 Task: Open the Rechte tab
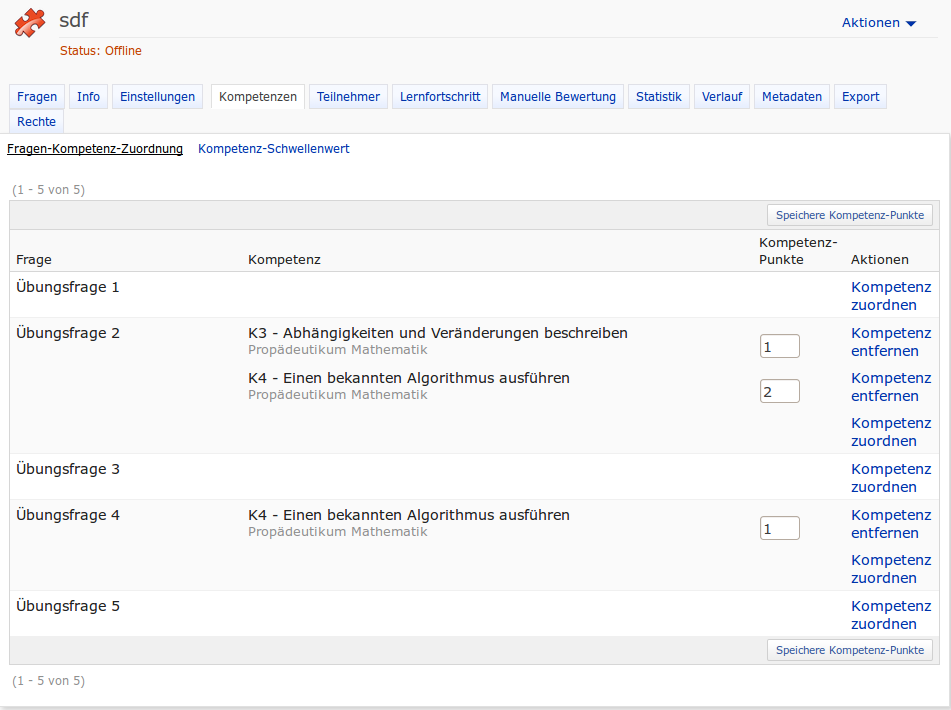[37, 122]
